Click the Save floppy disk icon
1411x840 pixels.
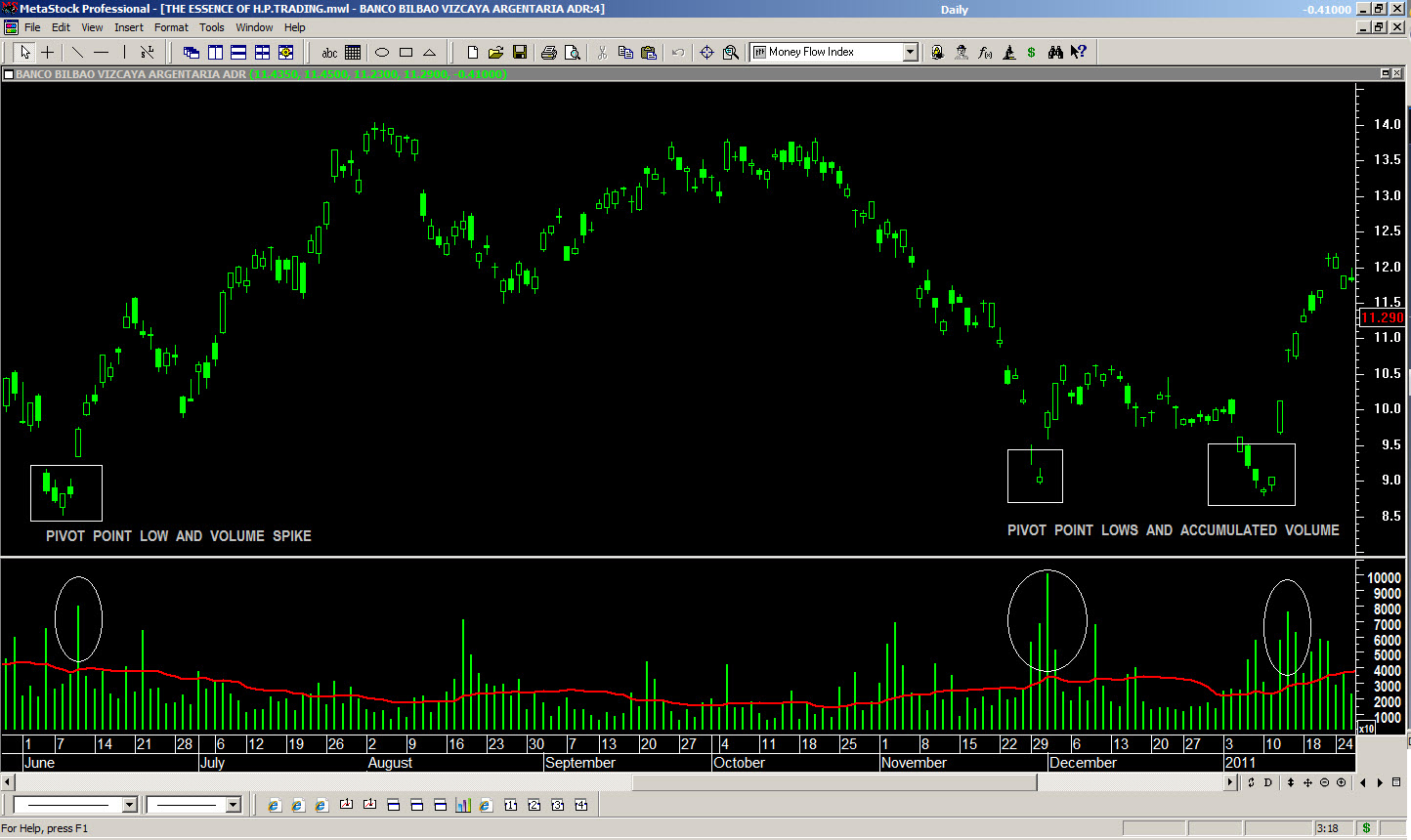coord(520,53)
